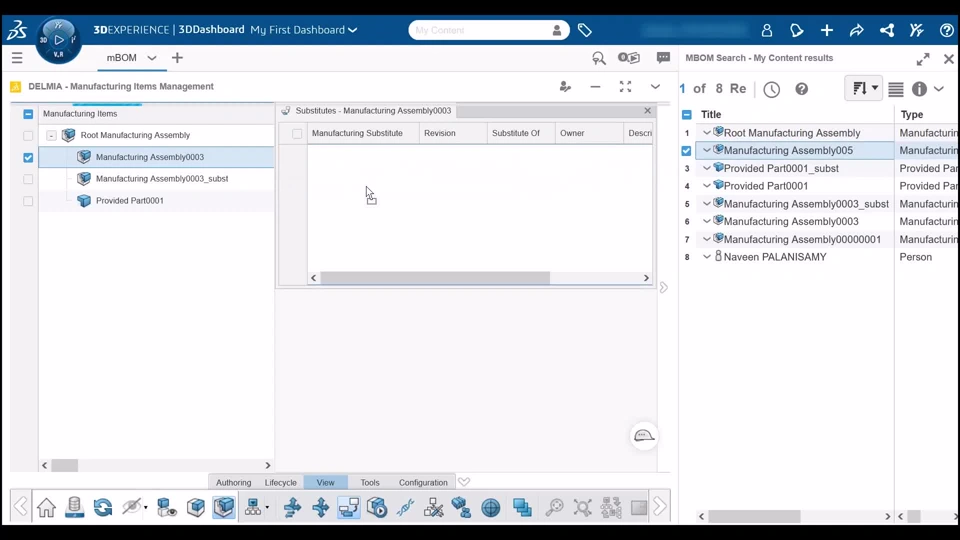Click the DNA helix icon in toolbar
This screenshot has width=960, height=540.
[x=405, y=507]
